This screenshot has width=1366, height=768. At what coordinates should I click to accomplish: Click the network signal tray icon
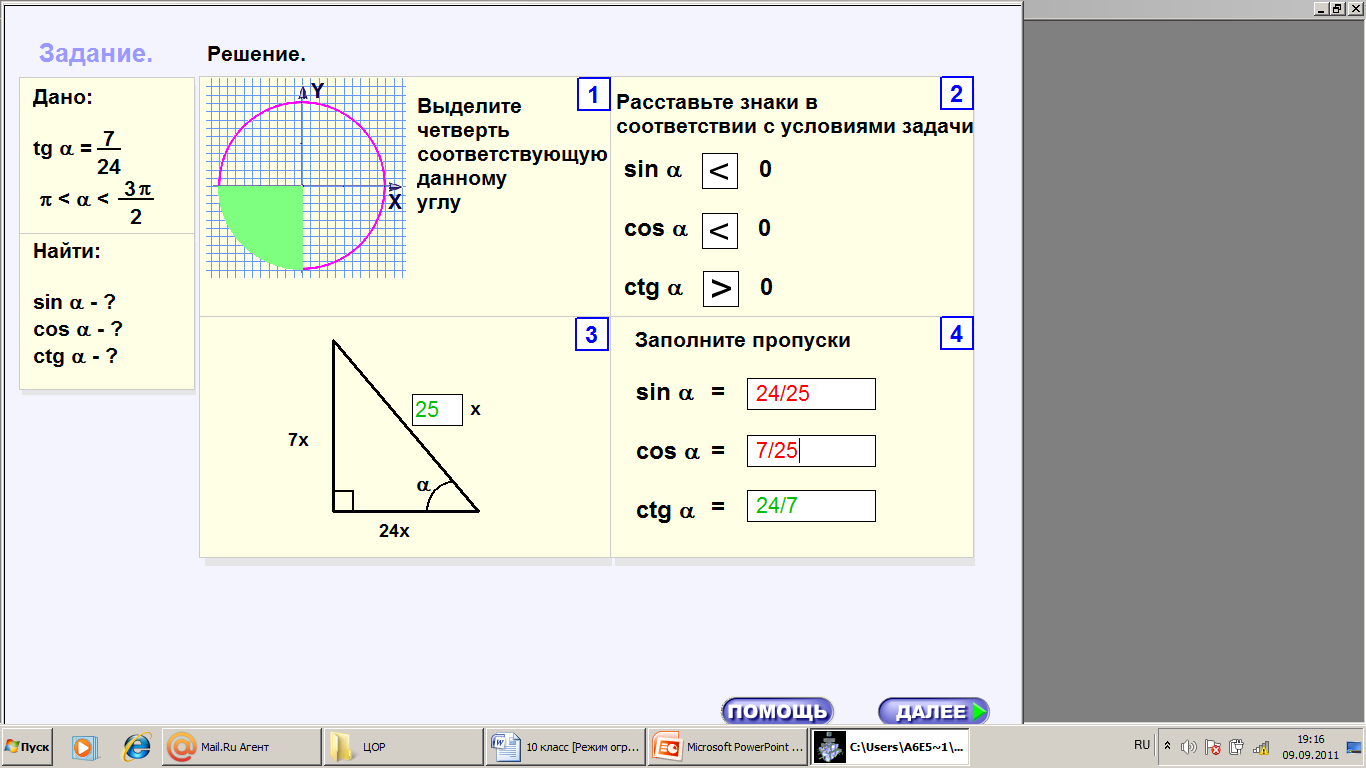pos(1261,747)
